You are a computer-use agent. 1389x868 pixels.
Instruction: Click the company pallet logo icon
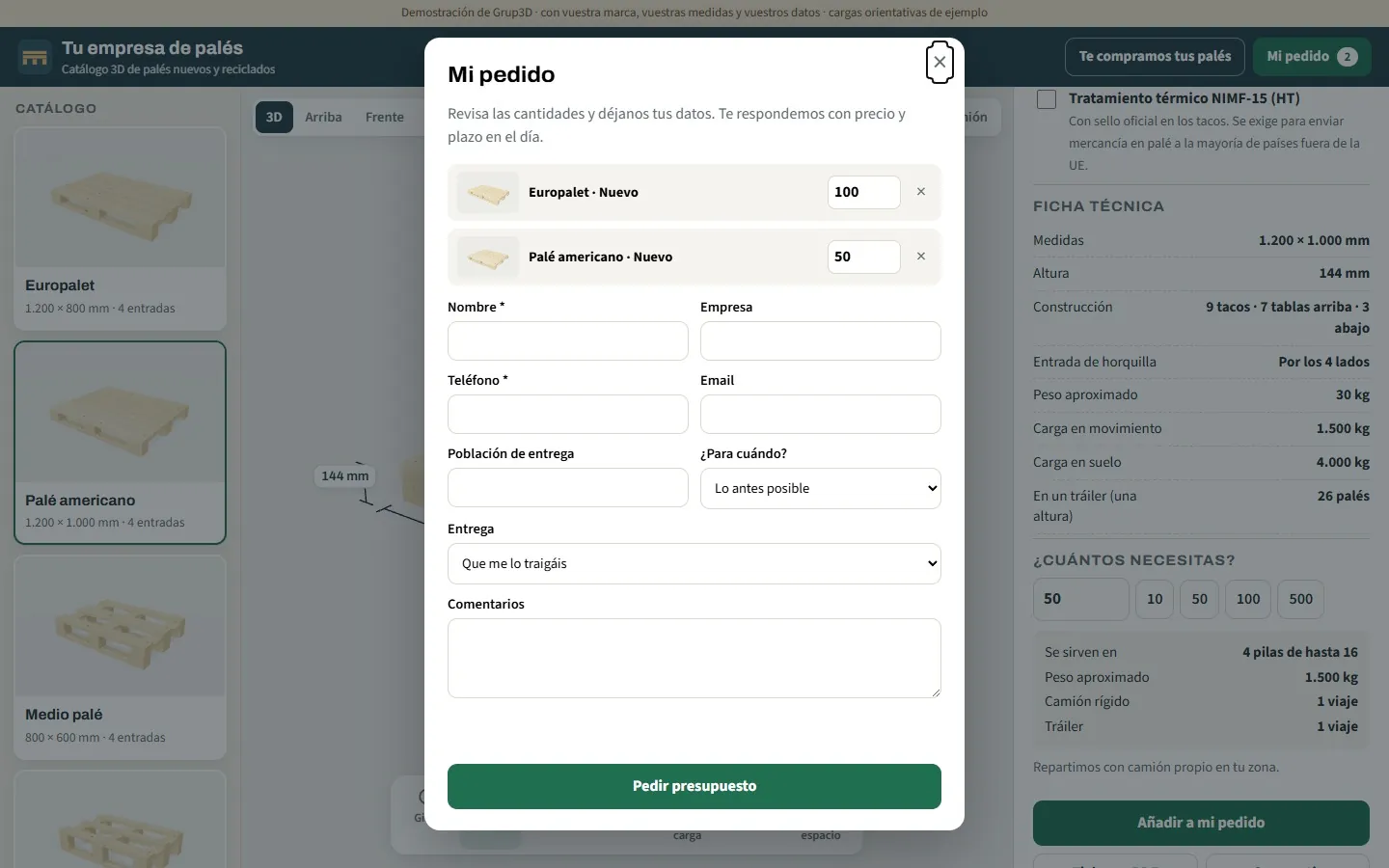(35, 57)
